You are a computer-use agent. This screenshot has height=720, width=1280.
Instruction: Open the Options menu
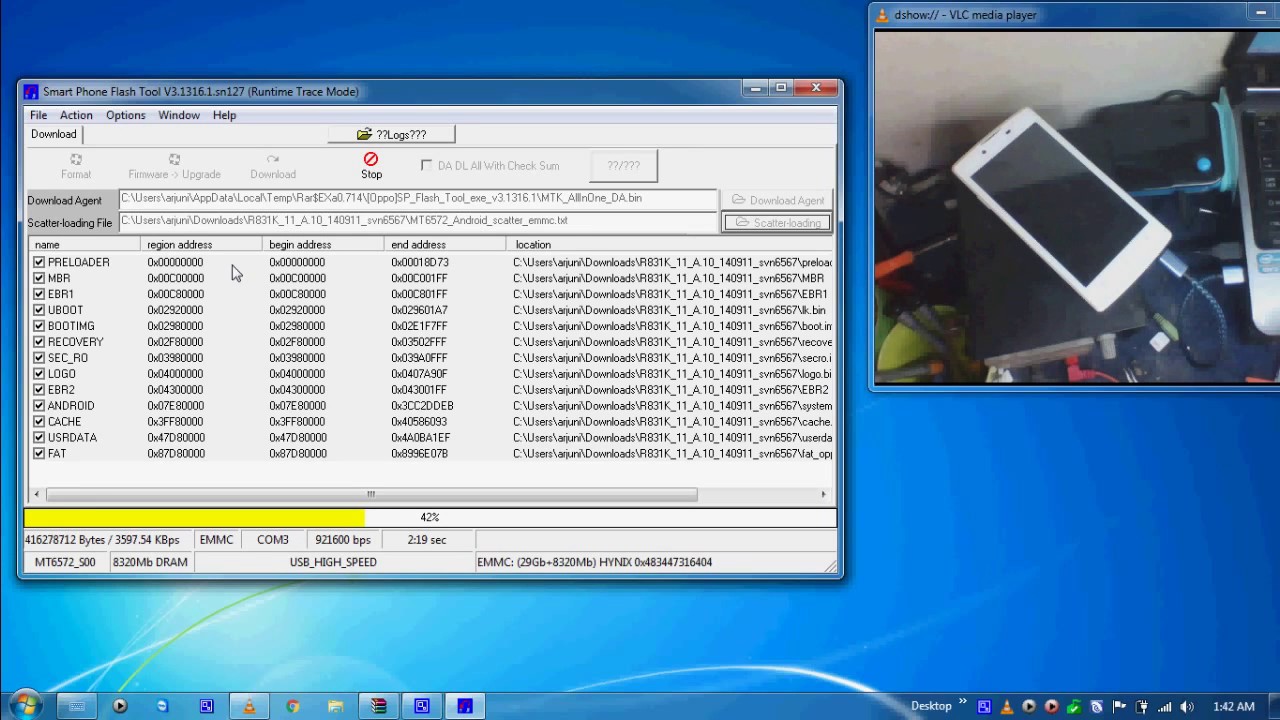click(x=126, y=115)
